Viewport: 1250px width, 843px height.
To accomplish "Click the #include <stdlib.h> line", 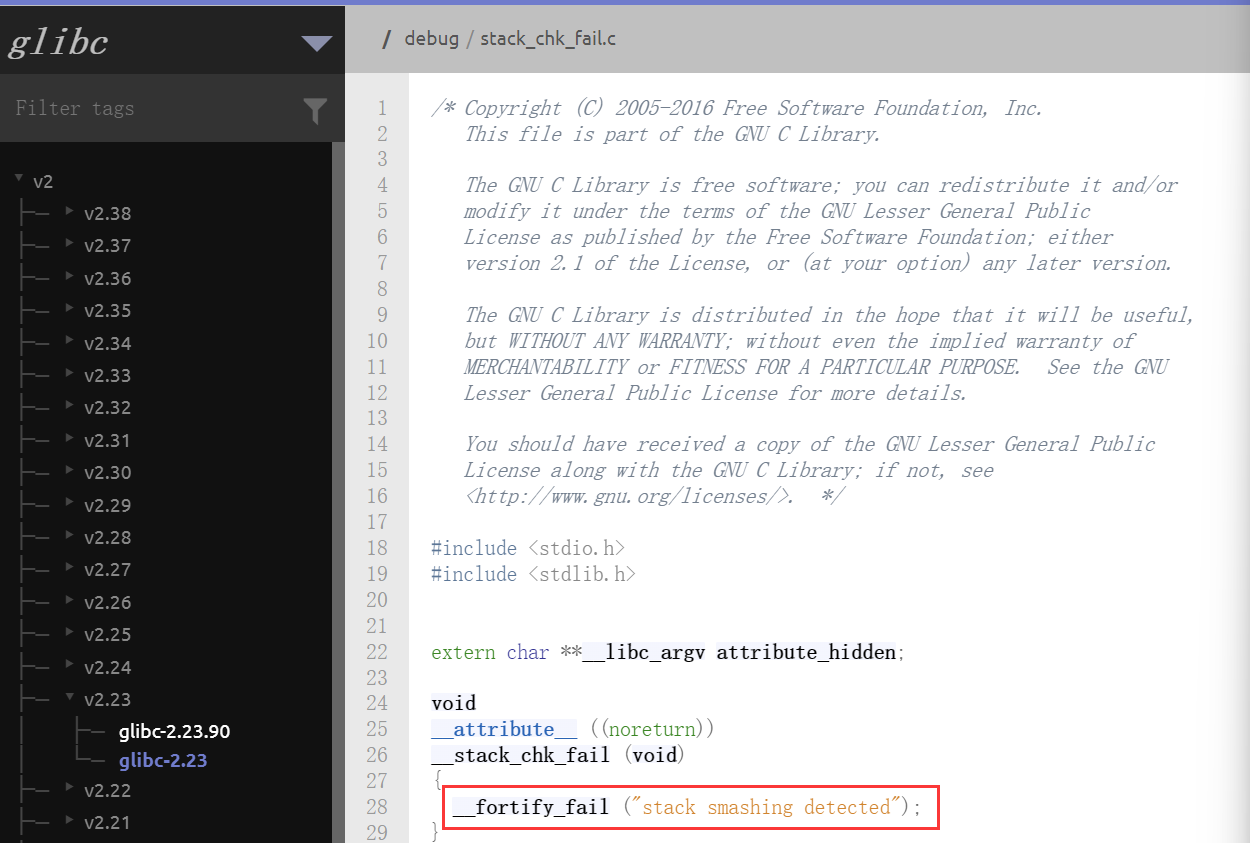I will click(x=533, y=574).
